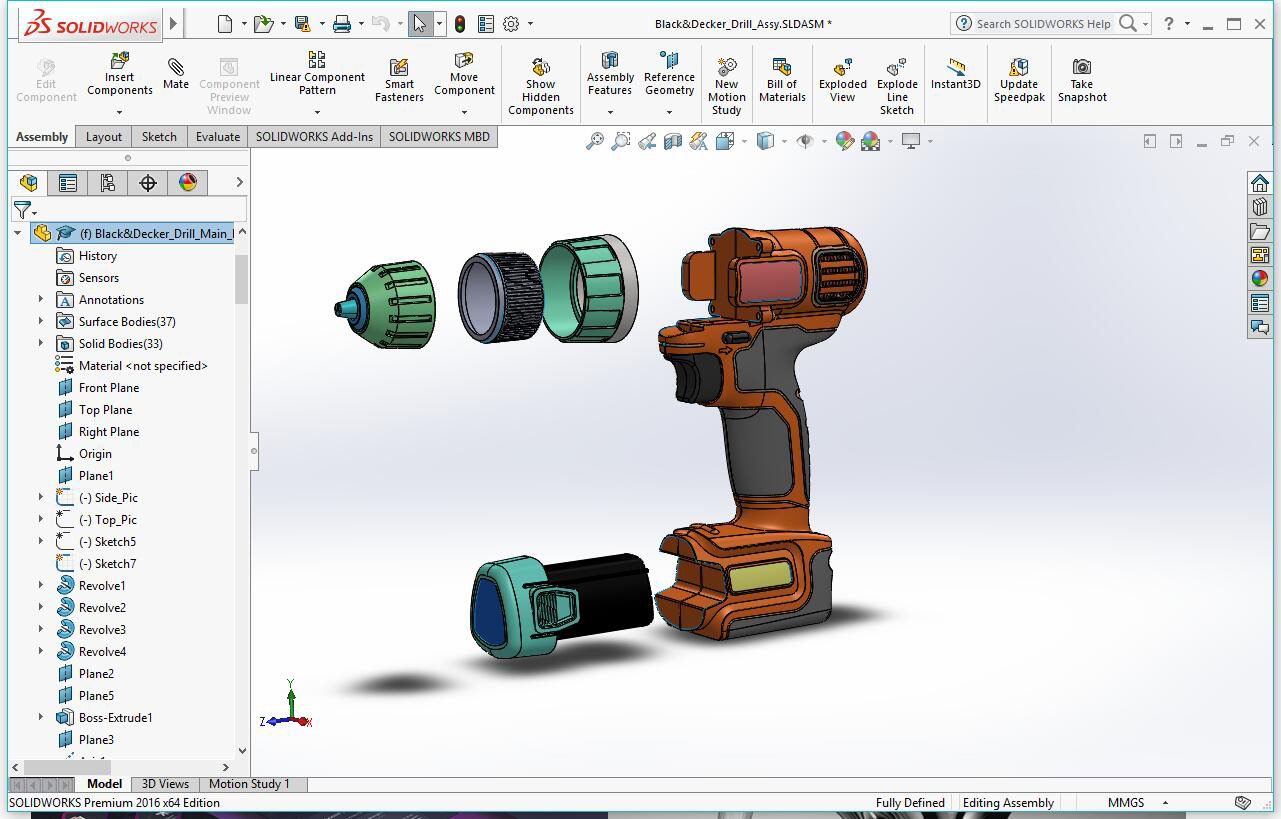The width and height of the screenshot is (1281, 819).
Task: Select Material <not specified> item
Action: 143,365
